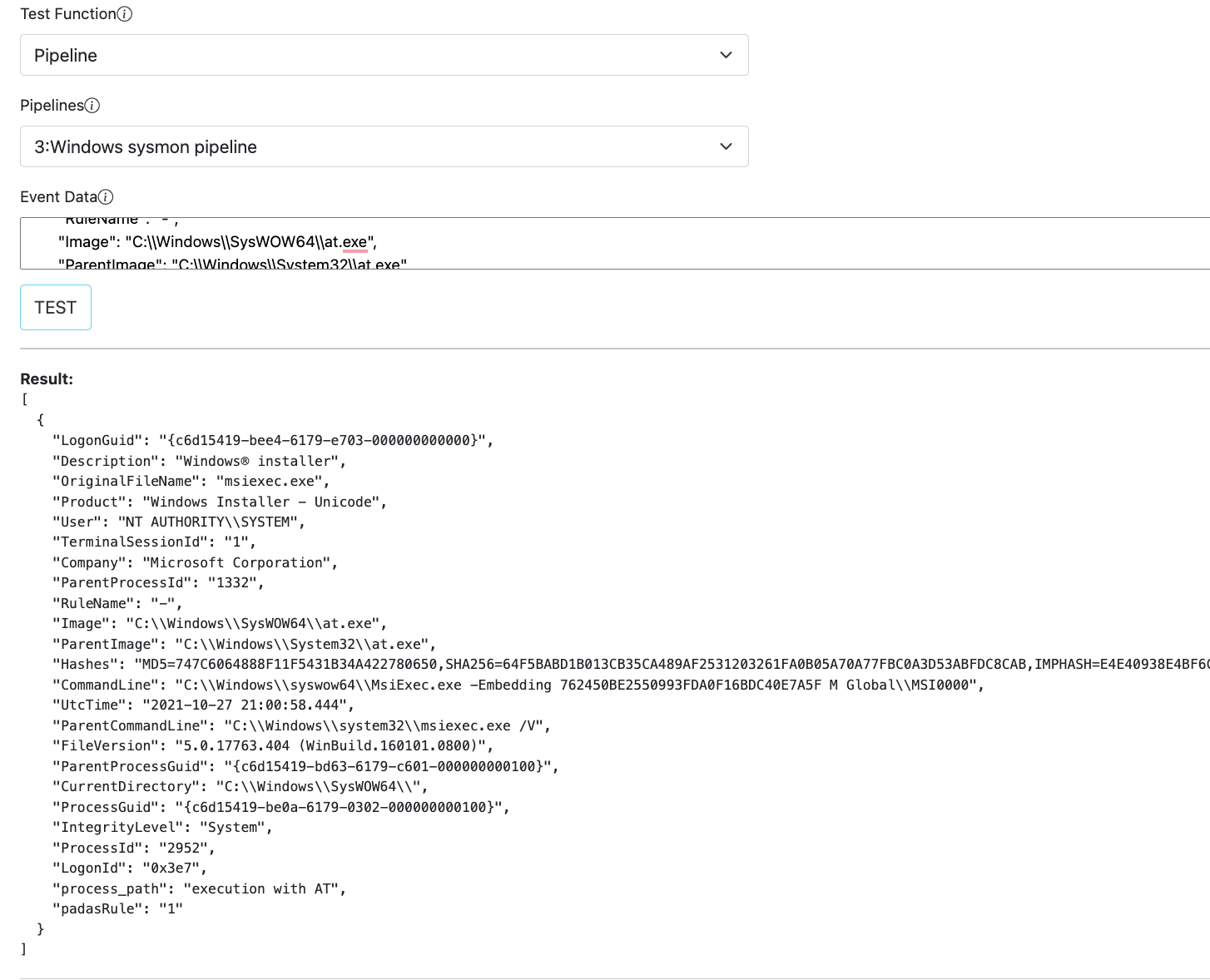Click the chevron arrow in the Pipelines selector

point(726,146)
